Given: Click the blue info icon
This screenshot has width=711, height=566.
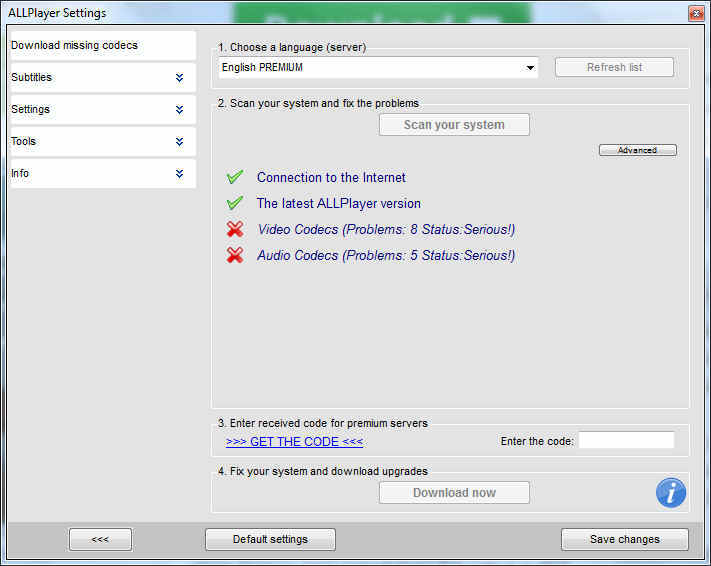Looking at the screenshot, I should pos(671,493).
